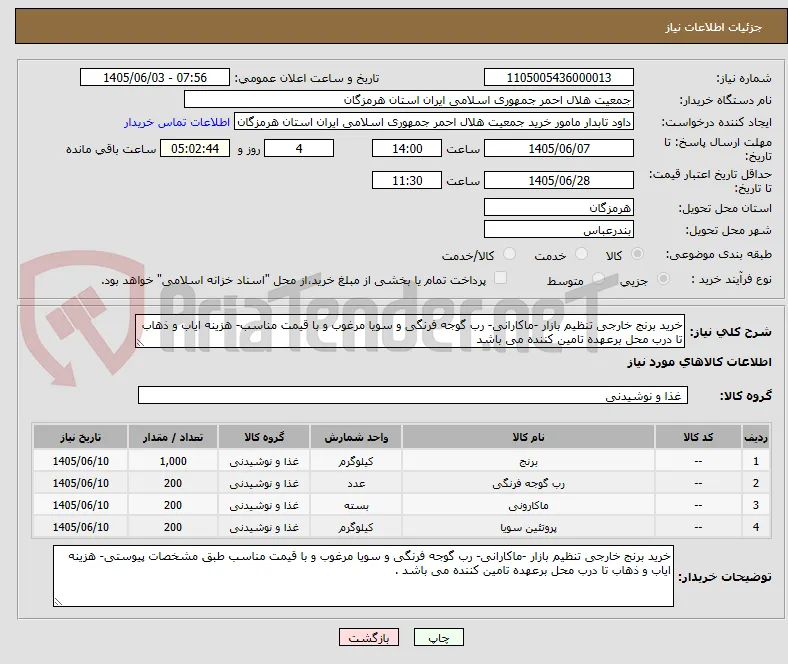This screenshot has width=788, height=664.
Task: Select the خدمت radio button
Action: 581,254
